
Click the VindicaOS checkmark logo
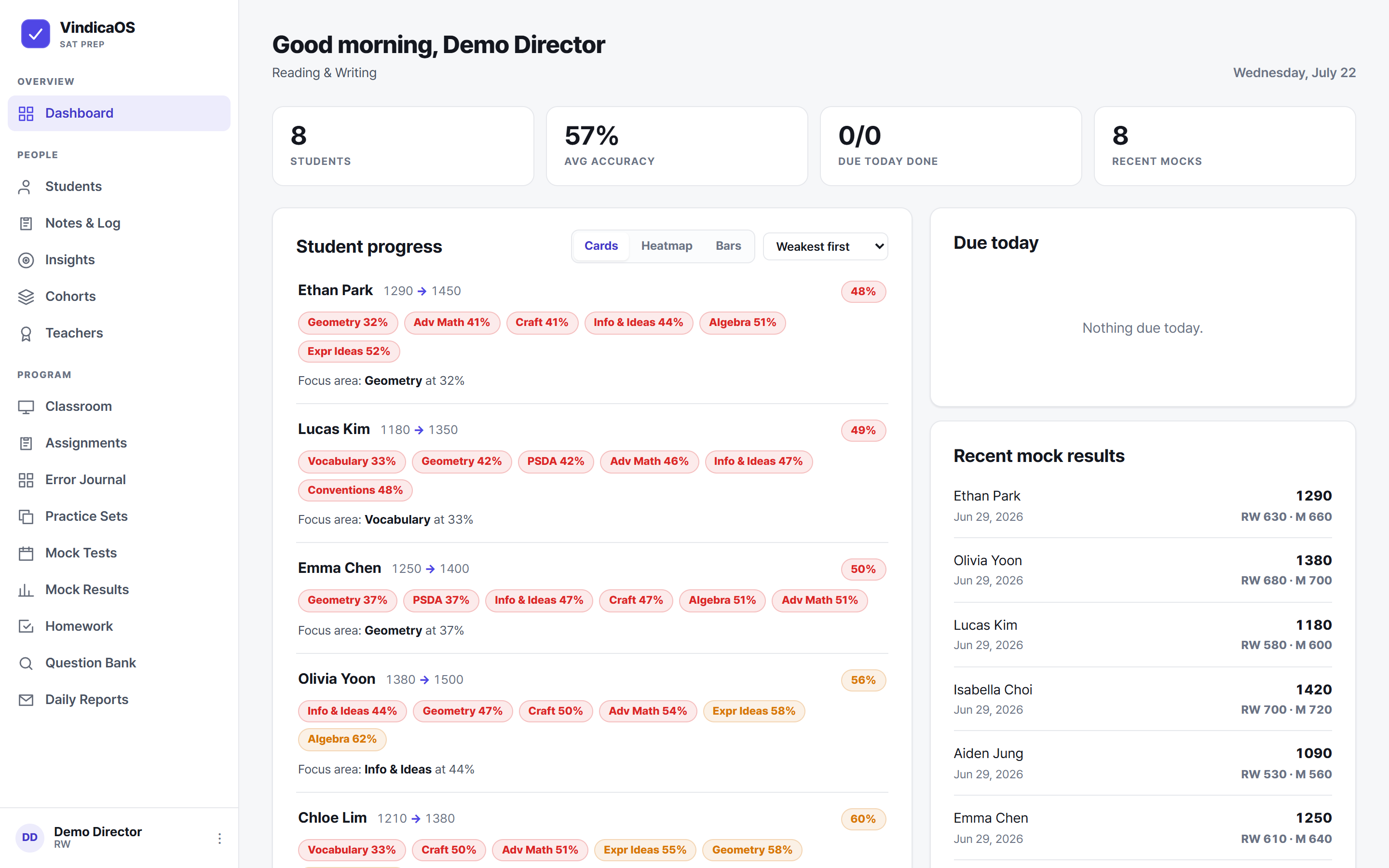coord(35,34)
